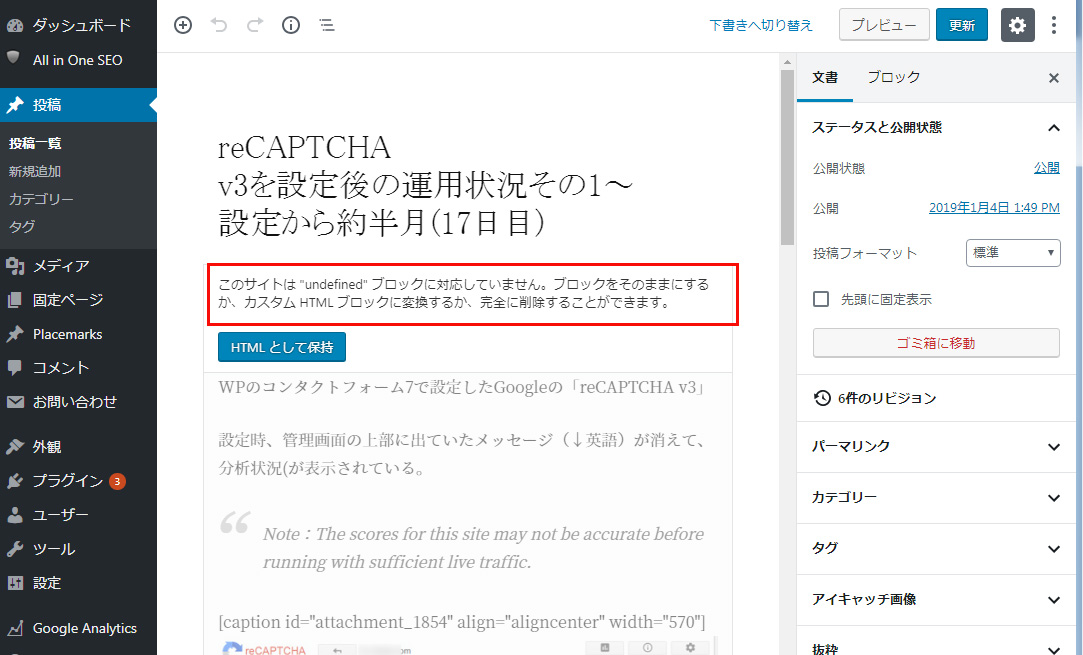
Task: Click the プラグイン plug icon
Action: [15, 481]
